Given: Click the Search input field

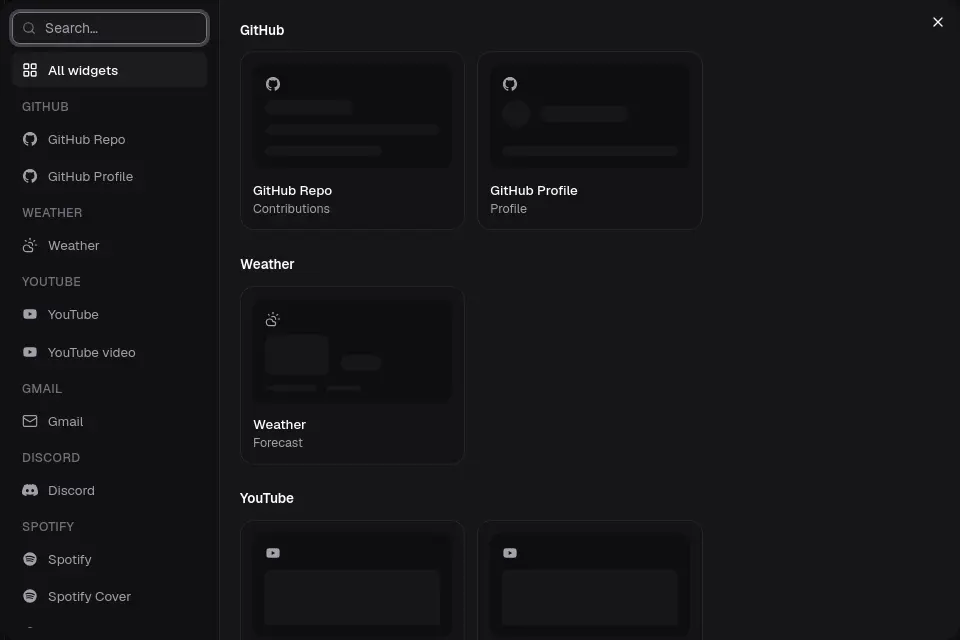Looking at the screenshot, I should pos(110,28).
